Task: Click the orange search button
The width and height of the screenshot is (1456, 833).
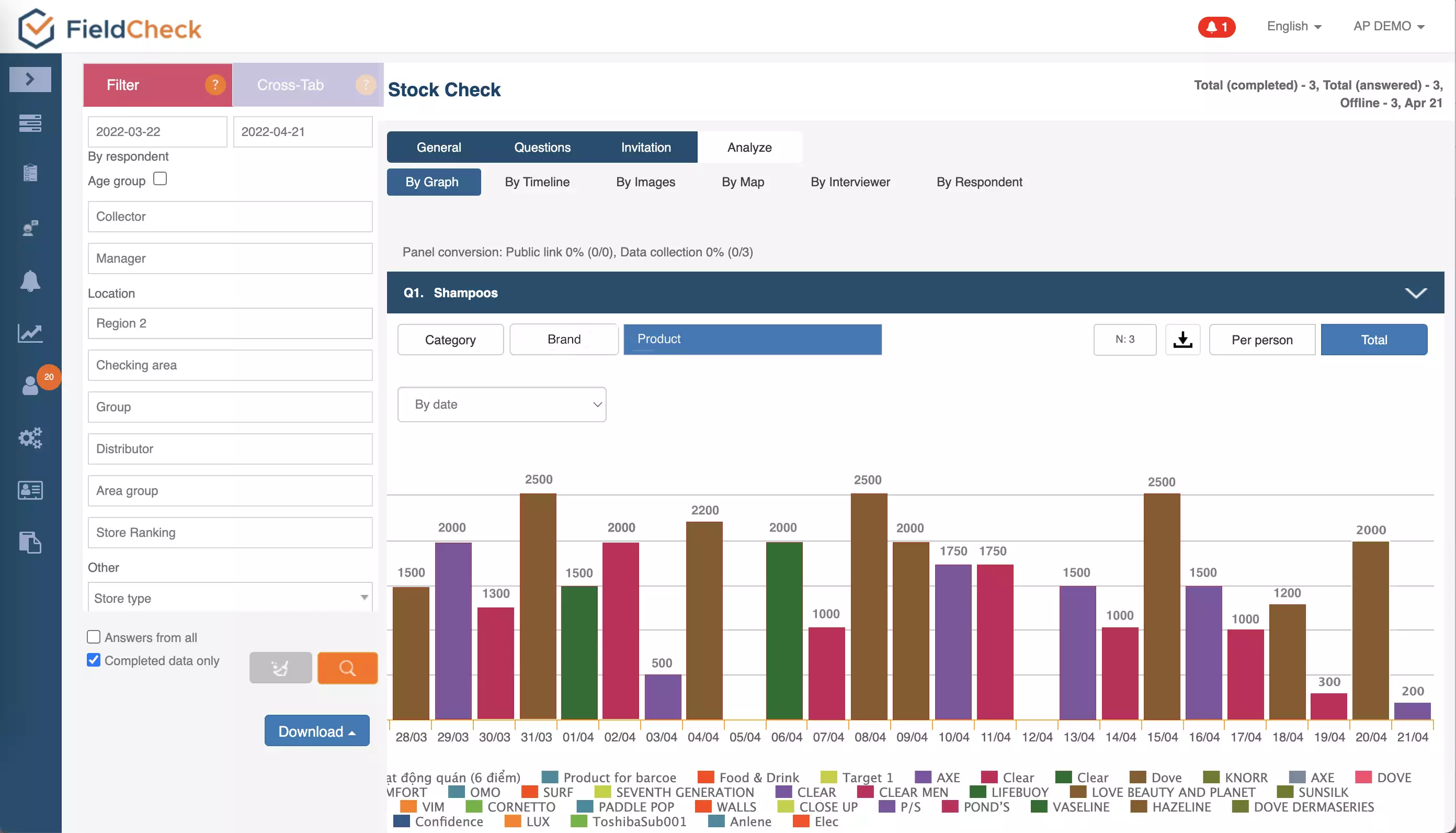Action: click(347, 667)
